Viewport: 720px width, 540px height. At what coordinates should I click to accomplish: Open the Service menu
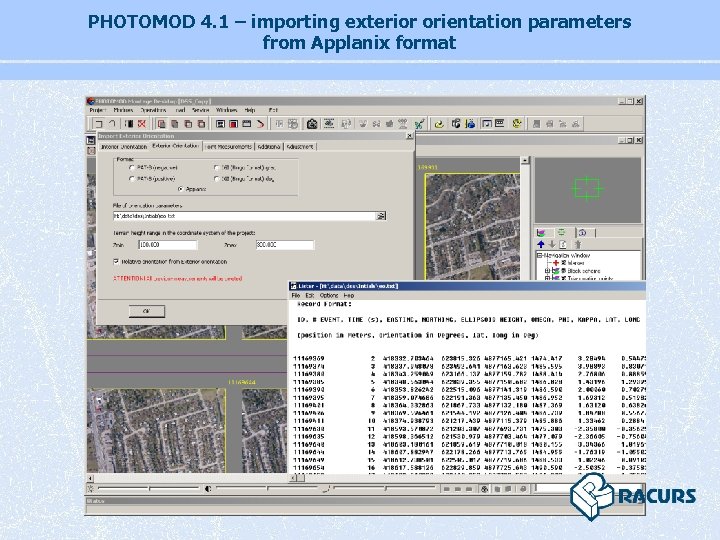point(201,110)
